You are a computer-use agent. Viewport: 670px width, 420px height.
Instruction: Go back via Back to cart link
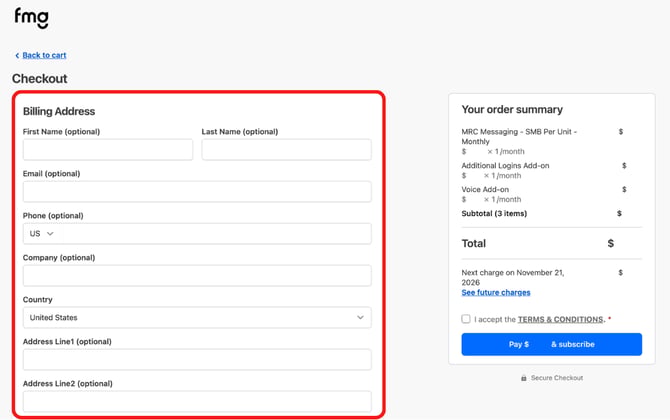click(x=44, y=55)
